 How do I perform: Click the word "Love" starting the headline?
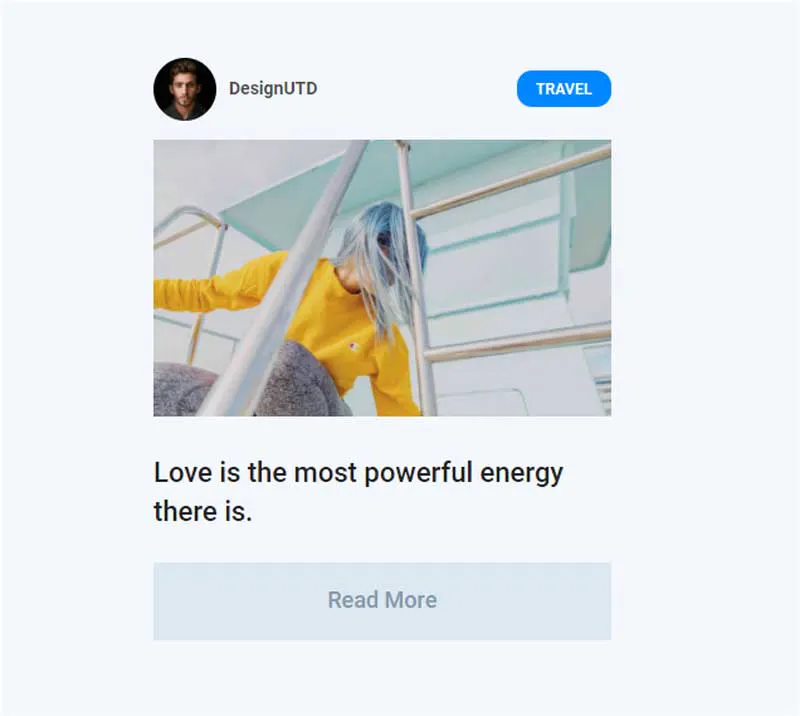(183, 472)
